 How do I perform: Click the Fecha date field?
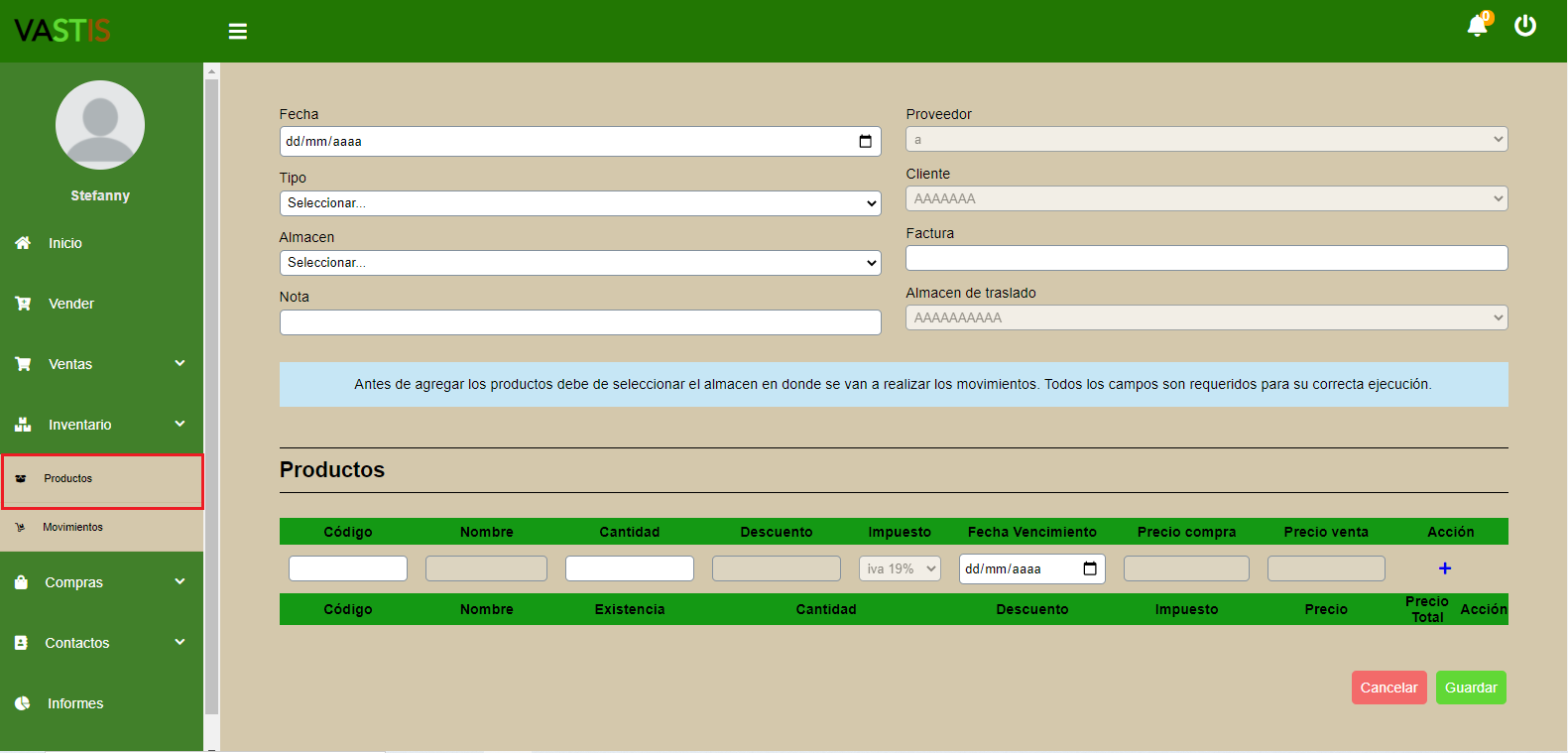pyautogui.click(x=580, y=142)
